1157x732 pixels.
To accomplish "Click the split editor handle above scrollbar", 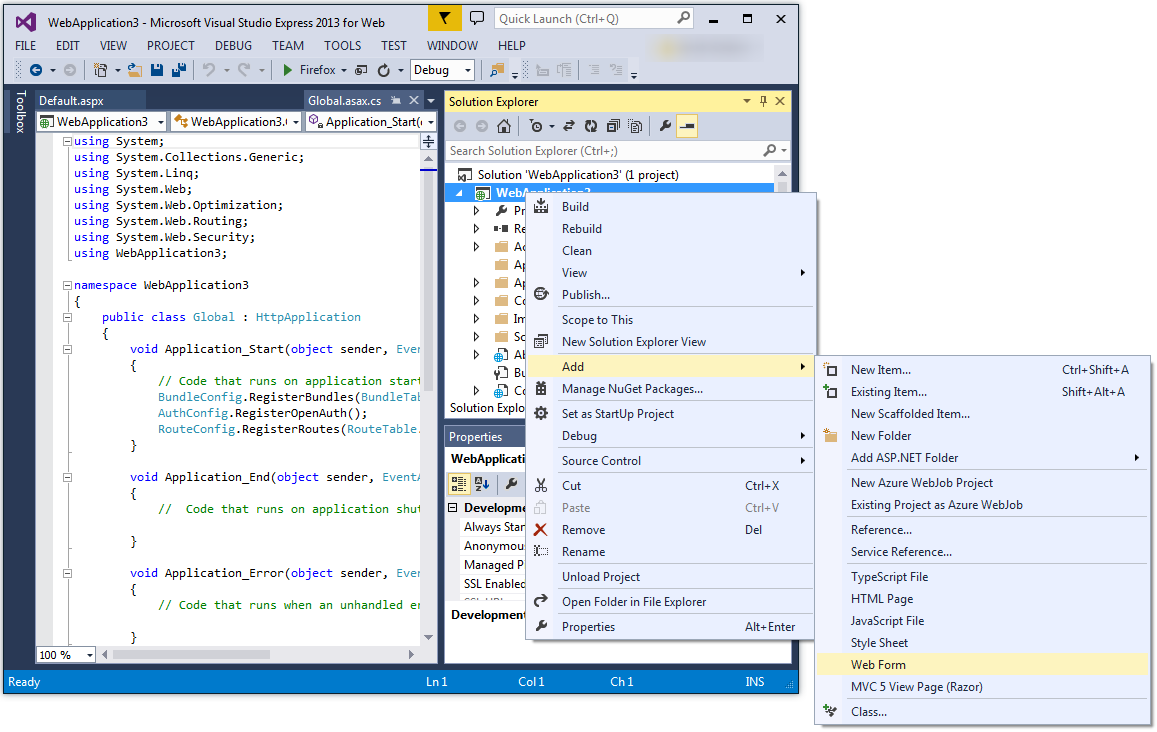I will [428, 142].
